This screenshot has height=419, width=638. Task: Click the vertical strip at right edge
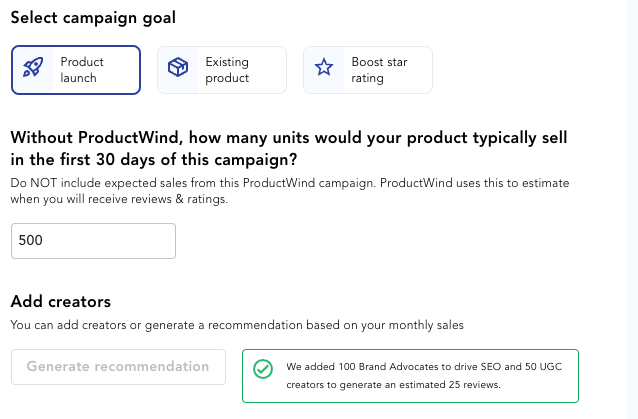[x=632, y=210]
